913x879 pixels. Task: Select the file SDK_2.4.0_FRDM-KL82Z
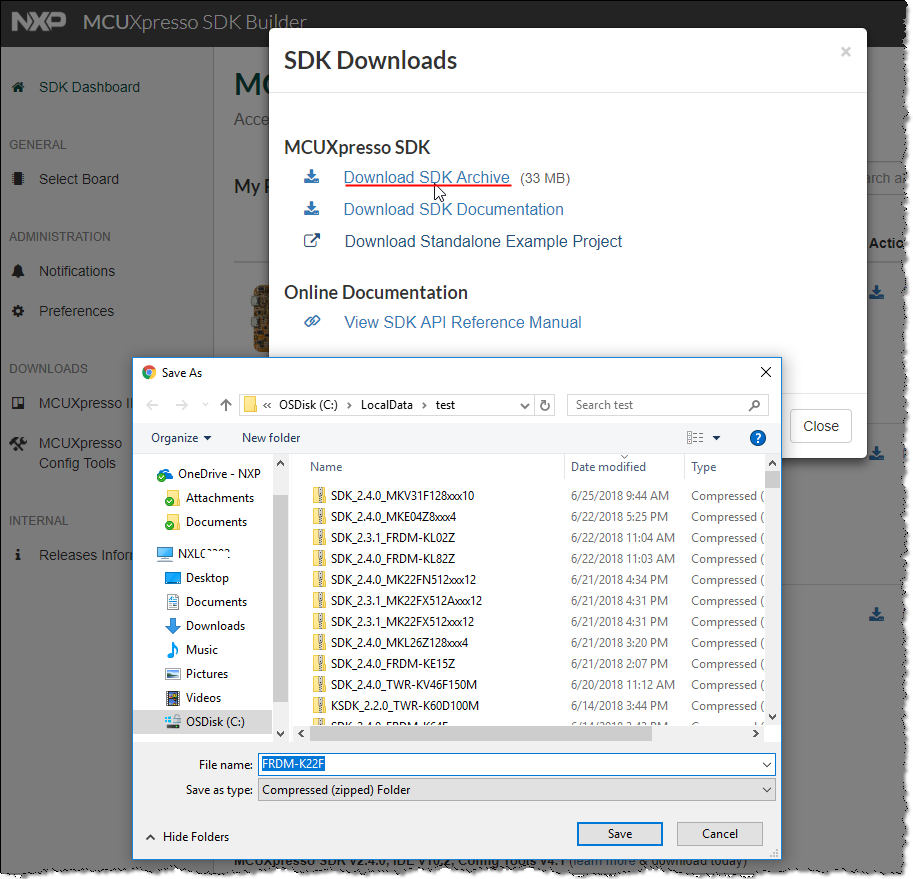(x=393, y=559)
